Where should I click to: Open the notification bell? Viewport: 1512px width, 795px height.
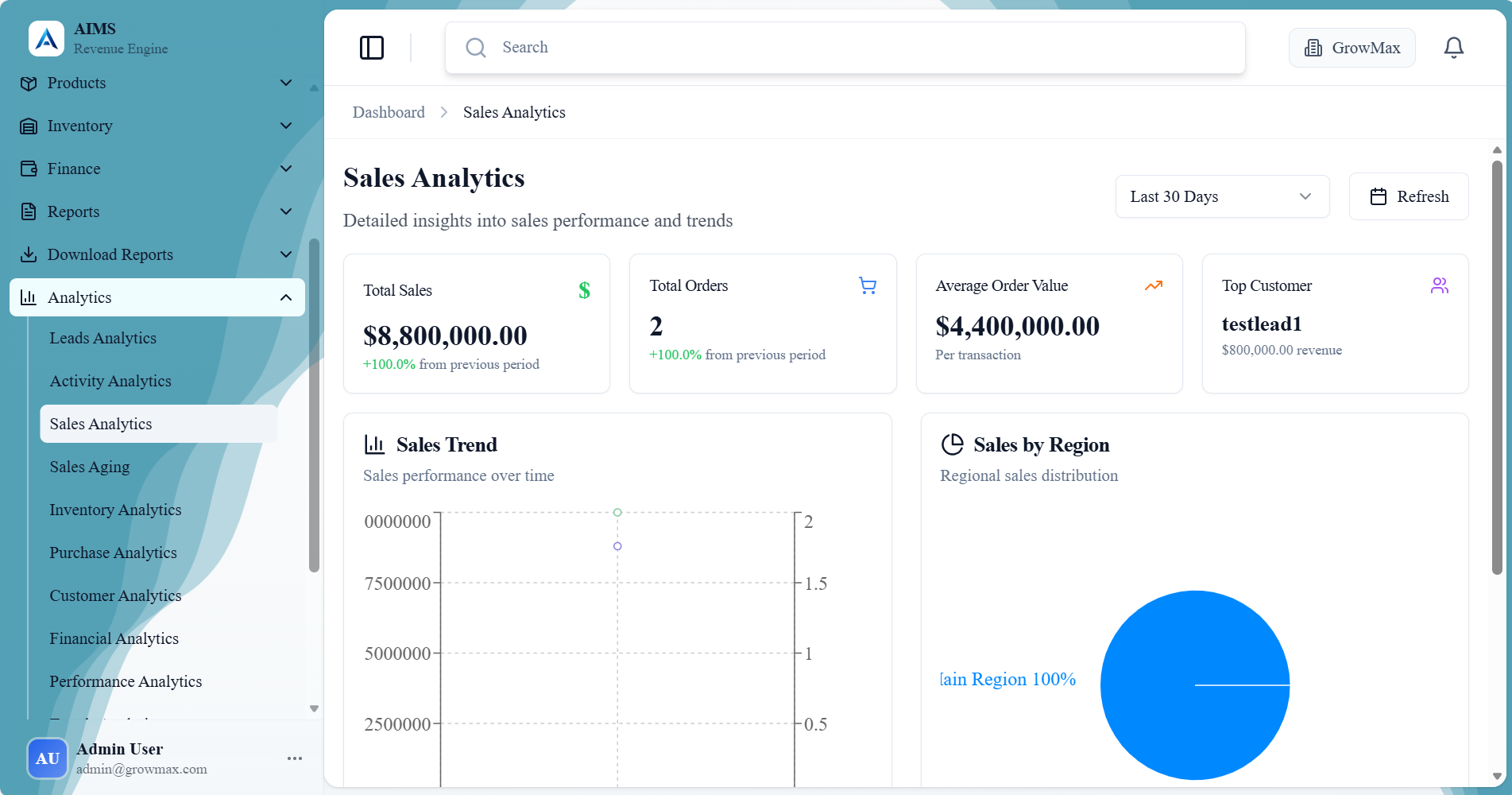tap(1454, 48)
